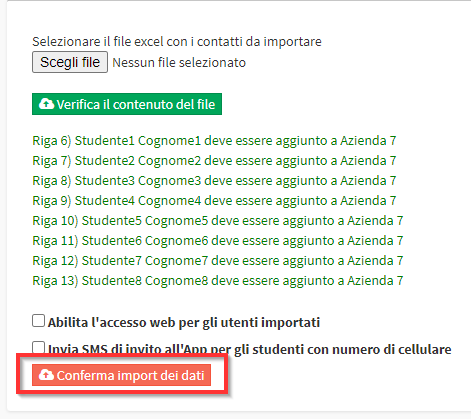
Task: Click the Selezionare il file excel instruction text
Action: coord(177,42)
